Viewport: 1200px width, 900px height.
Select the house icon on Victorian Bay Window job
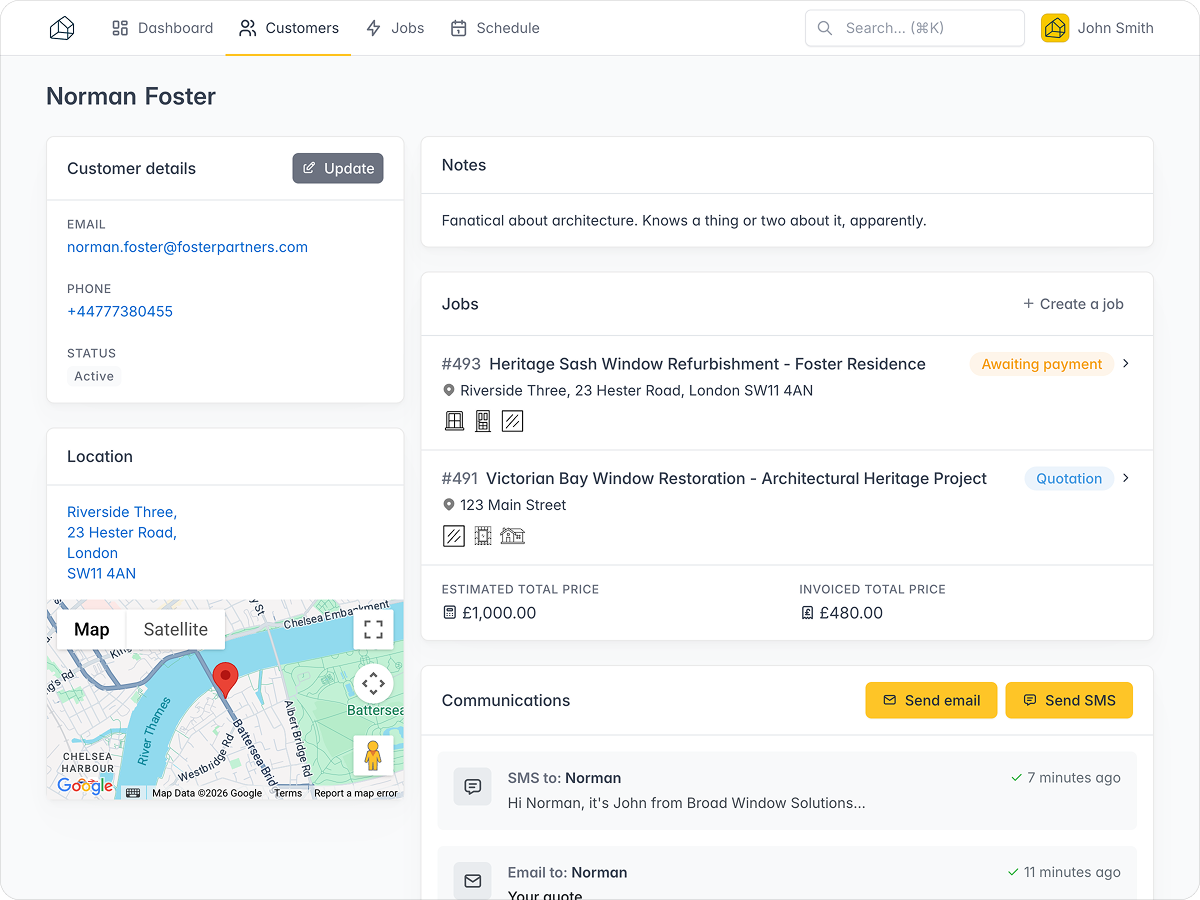click(513, 536)
